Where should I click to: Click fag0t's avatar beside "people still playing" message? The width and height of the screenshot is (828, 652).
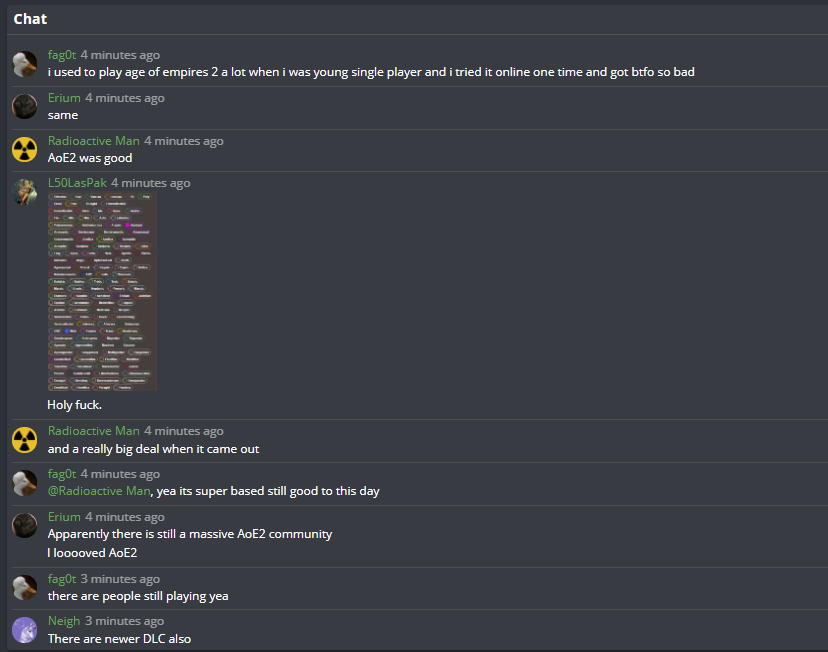(x=25, y=588)
